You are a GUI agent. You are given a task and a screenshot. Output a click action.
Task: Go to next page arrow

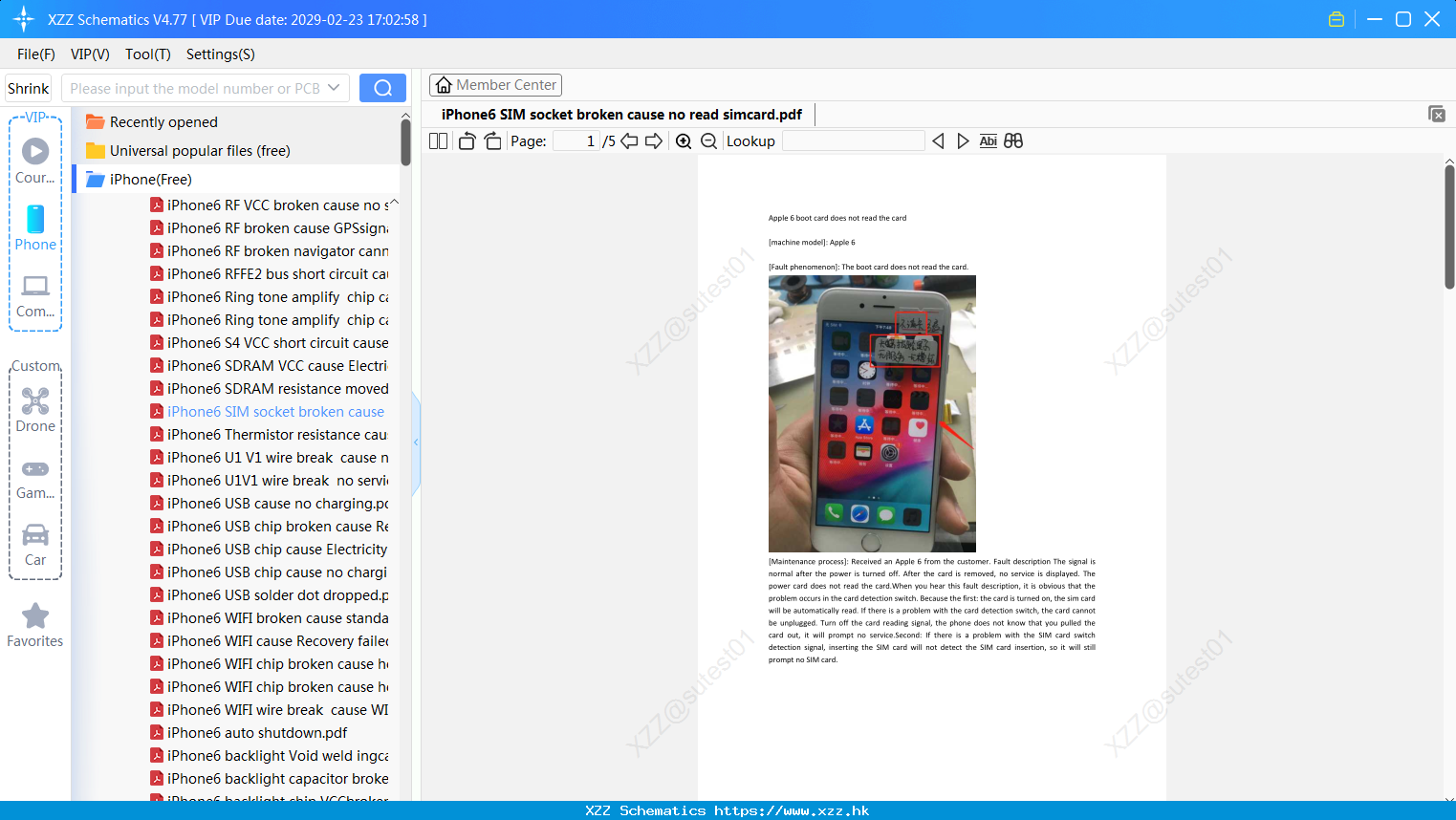(654, 141)
